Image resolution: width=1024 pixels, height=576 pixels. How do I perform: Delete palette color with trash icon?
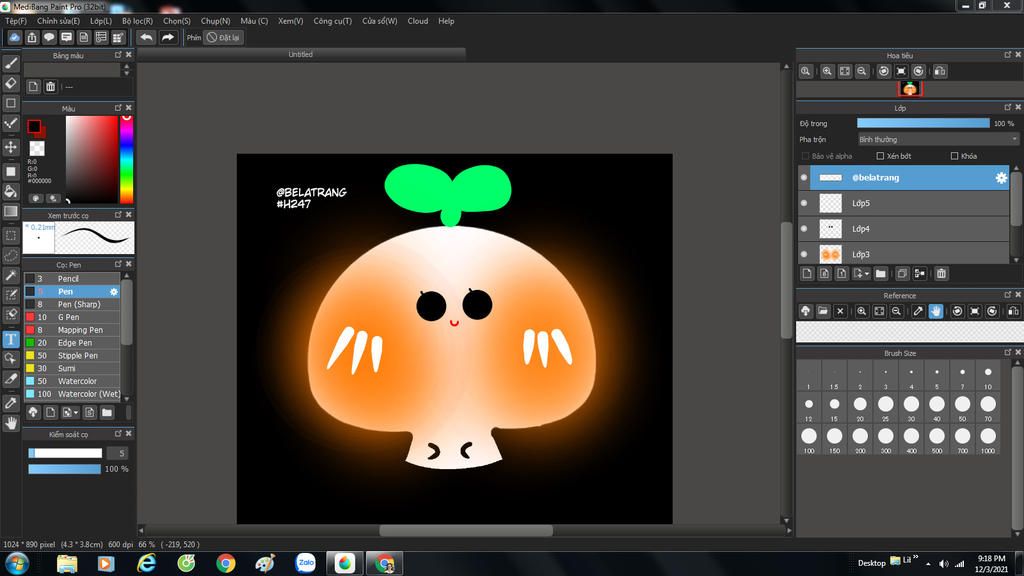(51, 86)
